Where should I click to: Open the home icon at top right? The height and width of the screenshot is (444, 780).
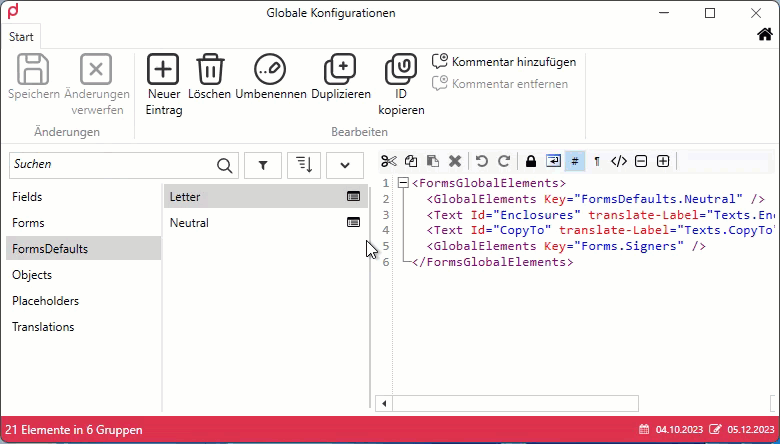(765, 34)
